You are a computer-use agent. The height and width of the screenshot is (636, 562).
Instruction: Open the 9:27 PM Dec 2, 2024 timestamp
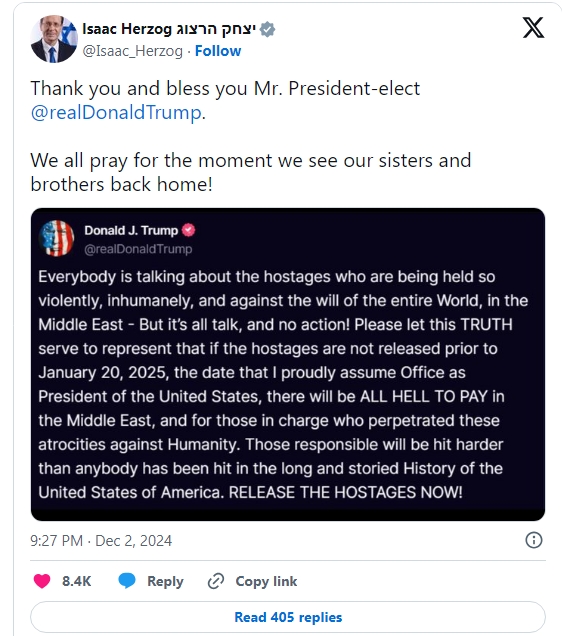pos(101,541)
